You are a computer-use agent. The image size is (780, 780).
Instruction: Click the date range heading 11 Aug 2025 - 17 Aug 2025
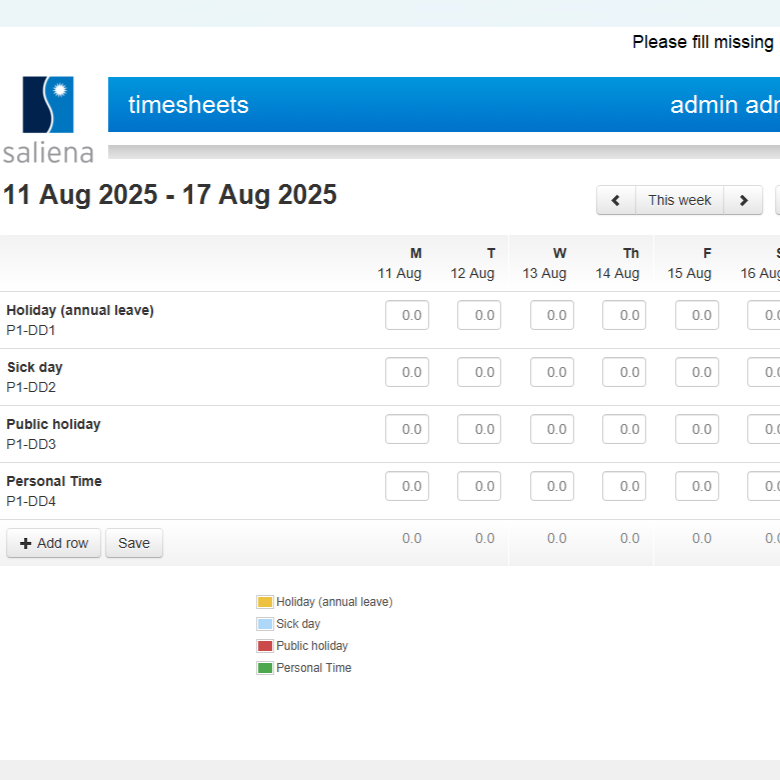coord(170,195)
